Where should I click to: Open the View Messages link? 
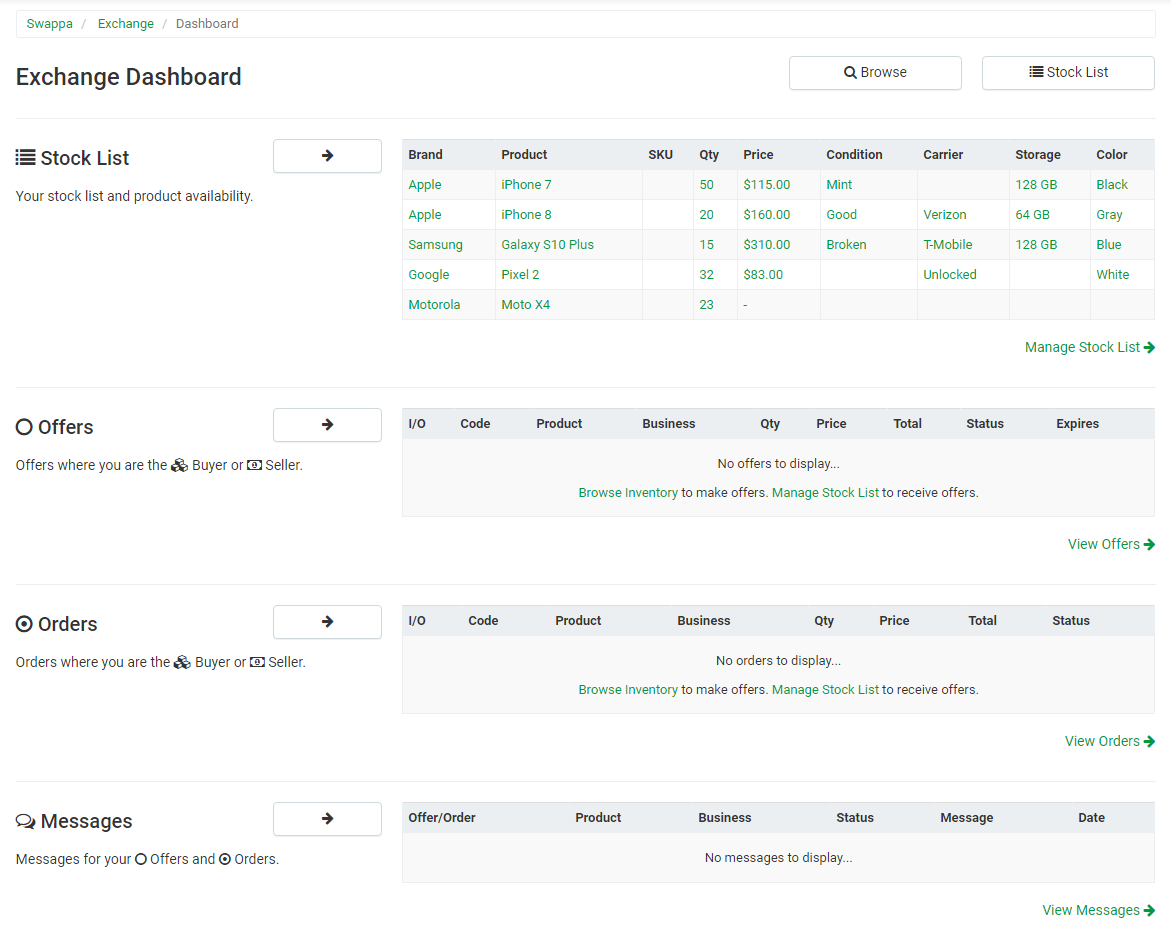click(1099, 910)
